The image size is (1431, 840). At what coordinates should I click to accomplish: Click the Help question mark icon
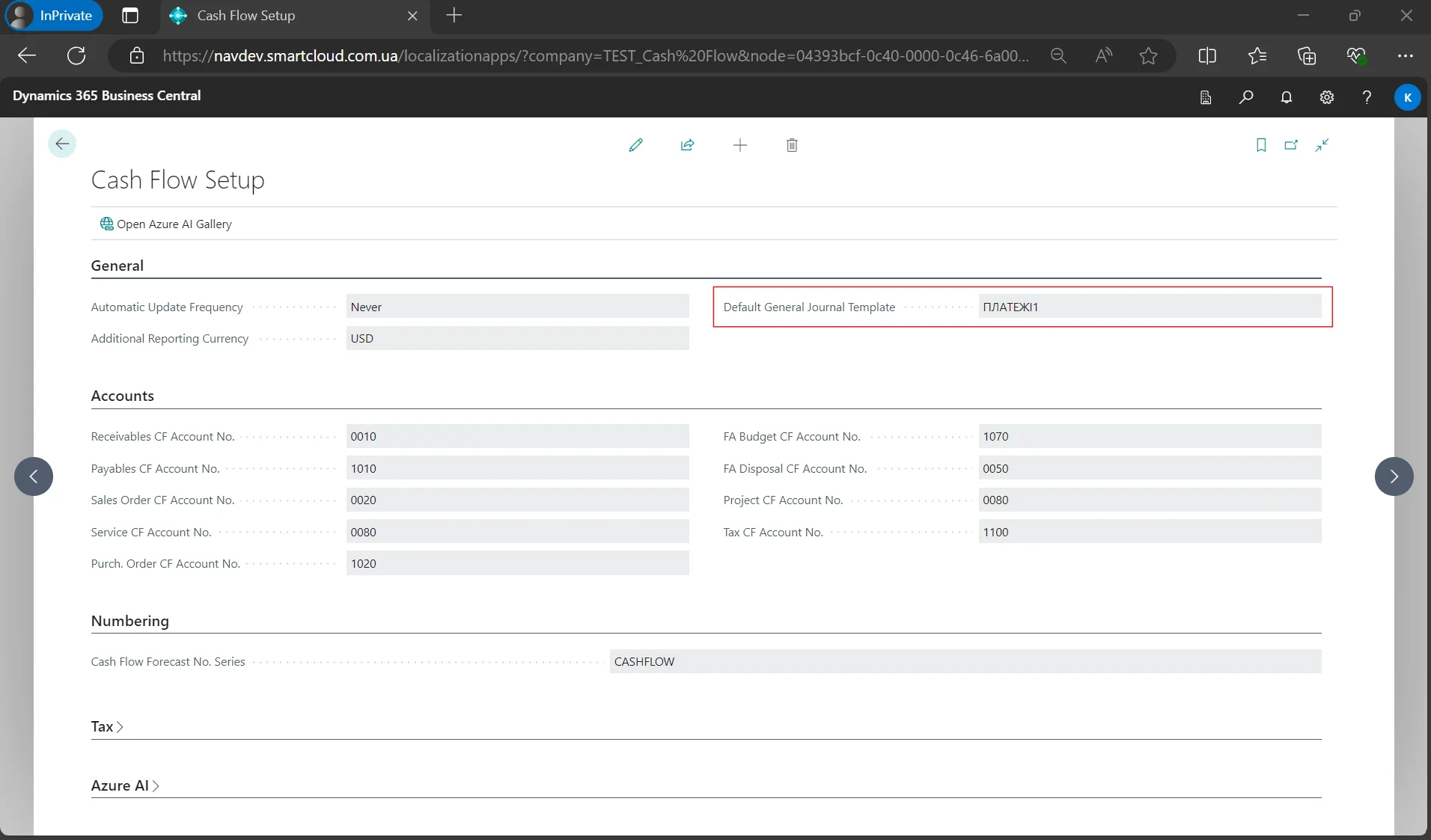1367,97
